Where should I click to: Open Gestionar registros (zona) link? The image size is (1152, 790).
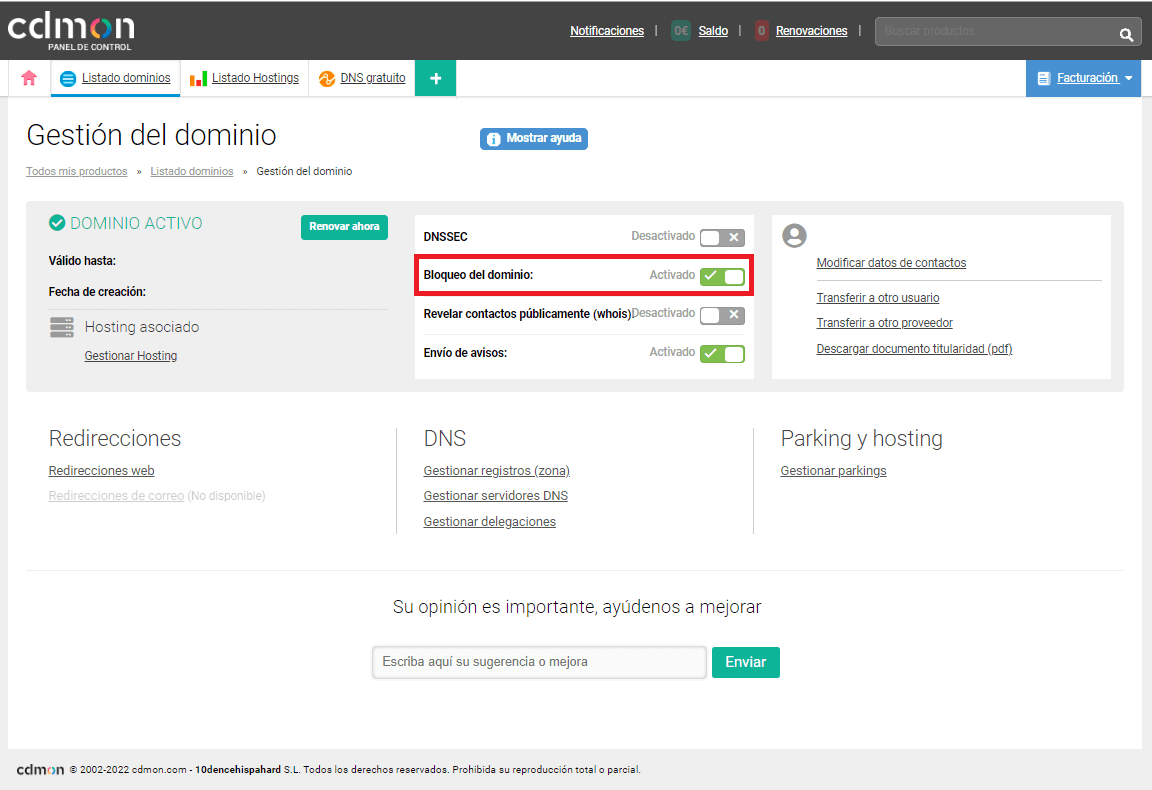coord(497,470)
